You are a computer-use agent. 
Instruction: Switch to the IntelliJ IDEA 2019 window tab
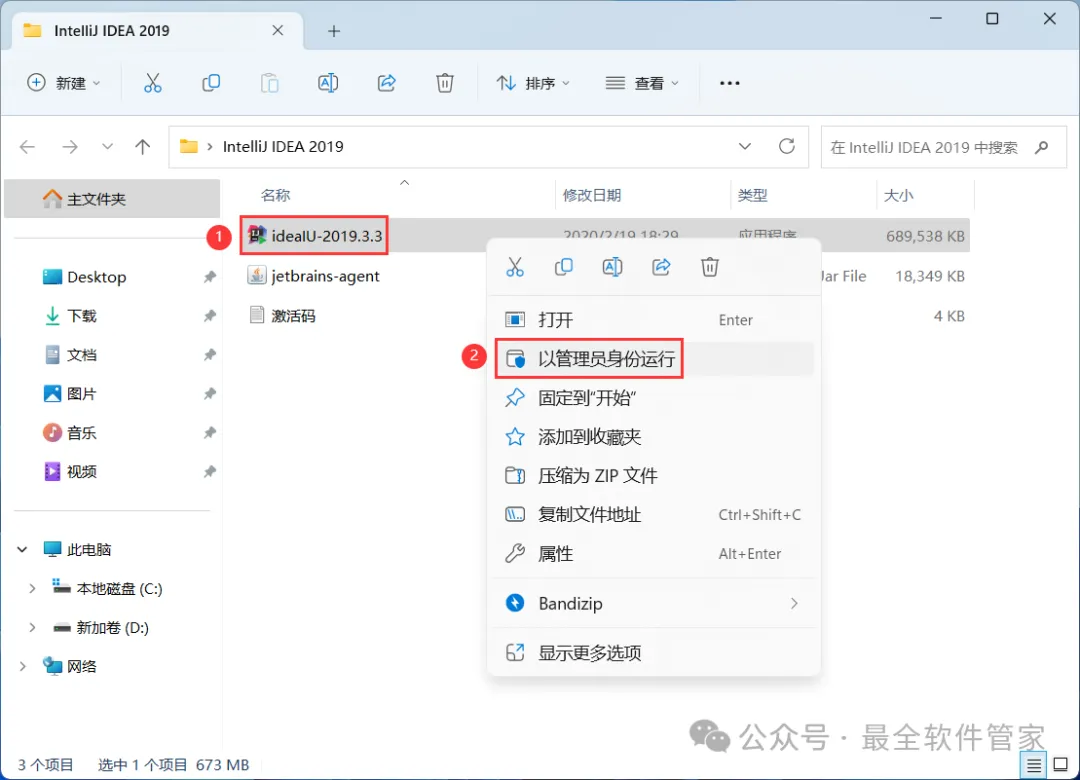click(157, 31)
